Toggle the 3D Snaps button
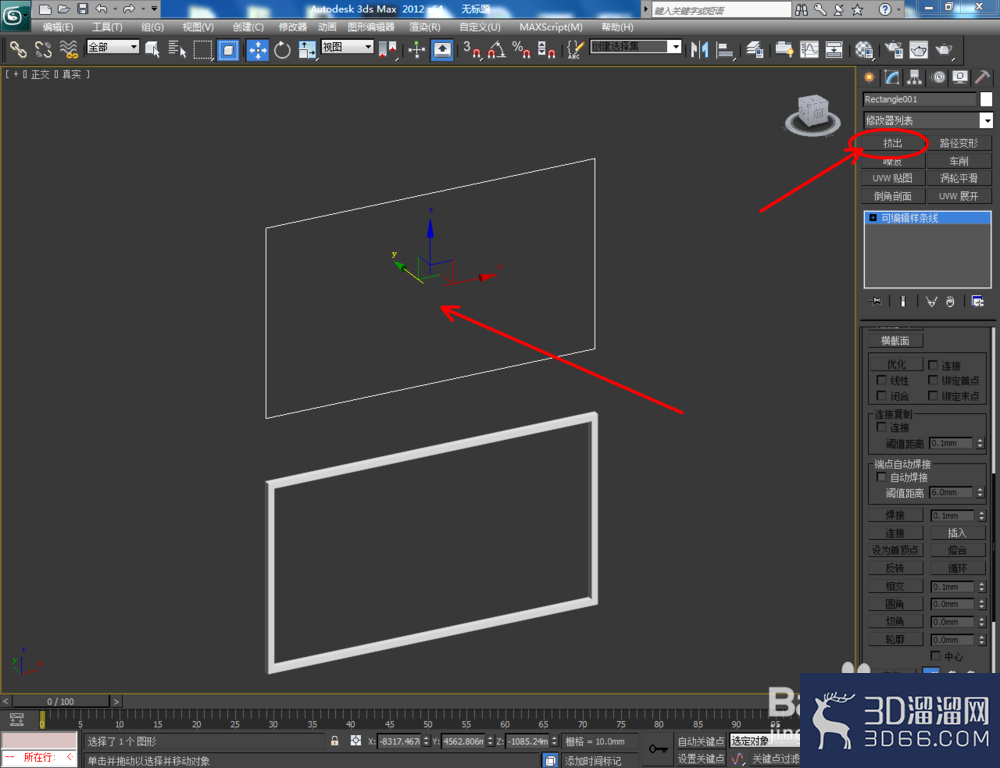1000x768 pixels. (x=472, y=49)
